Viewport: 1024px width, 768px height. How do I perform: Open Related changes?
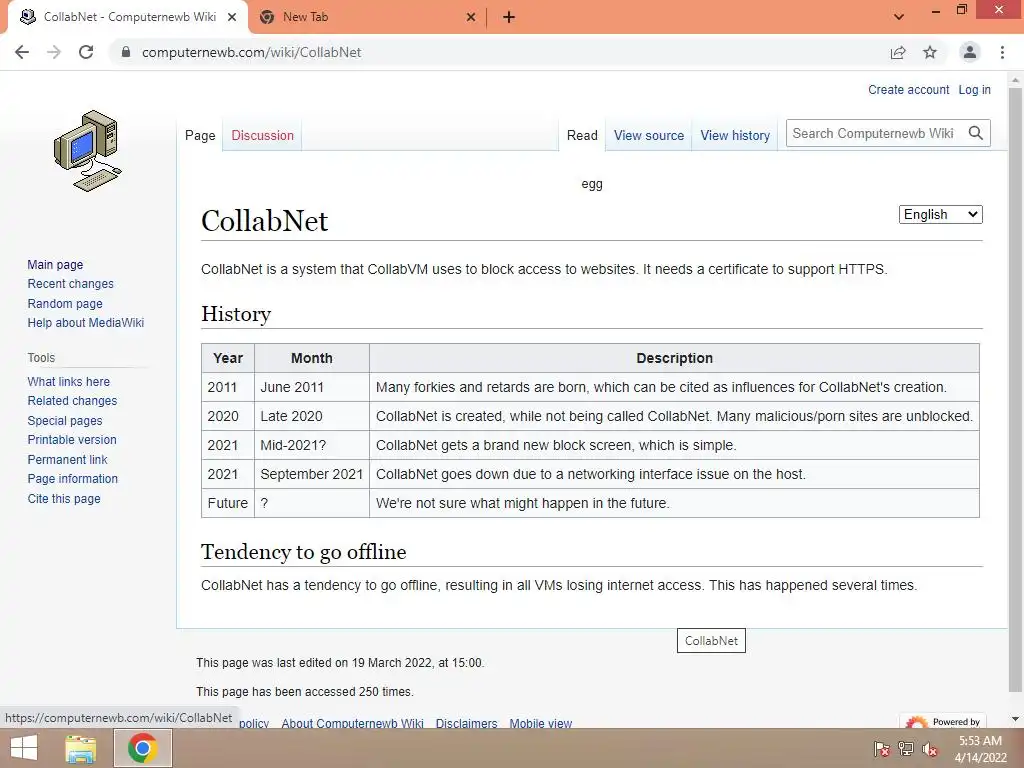point(72,400)
